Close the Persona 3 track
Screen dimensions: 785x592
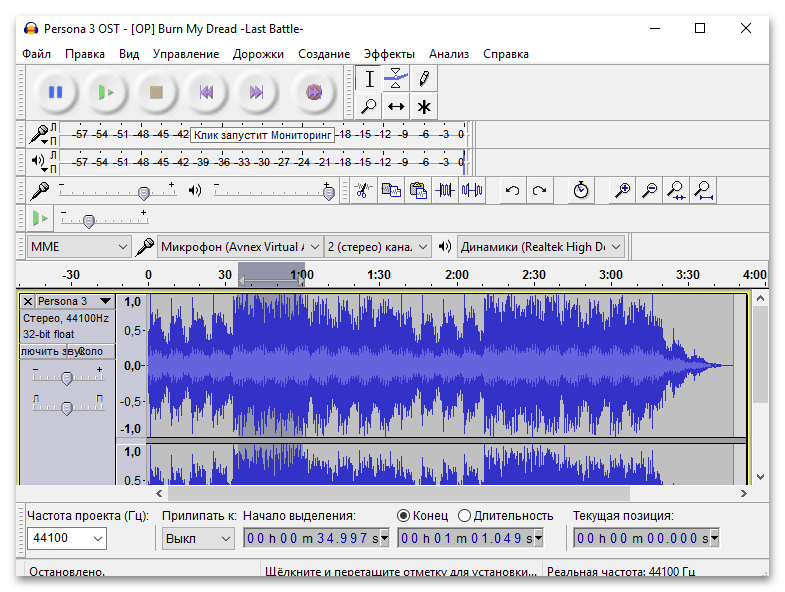(28, 301)
